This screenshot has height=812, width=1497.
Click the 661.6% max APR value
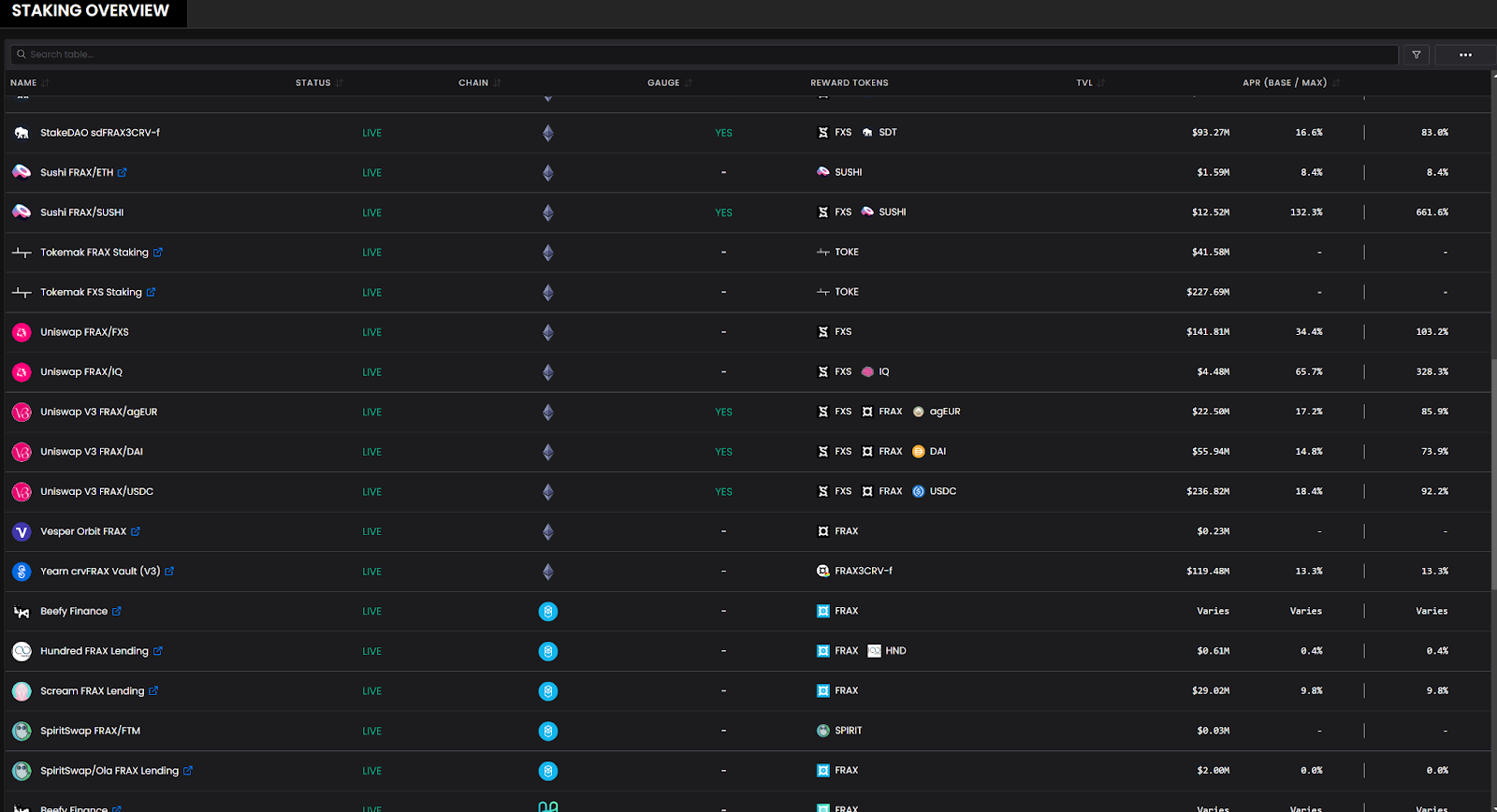pos(1432,212)
